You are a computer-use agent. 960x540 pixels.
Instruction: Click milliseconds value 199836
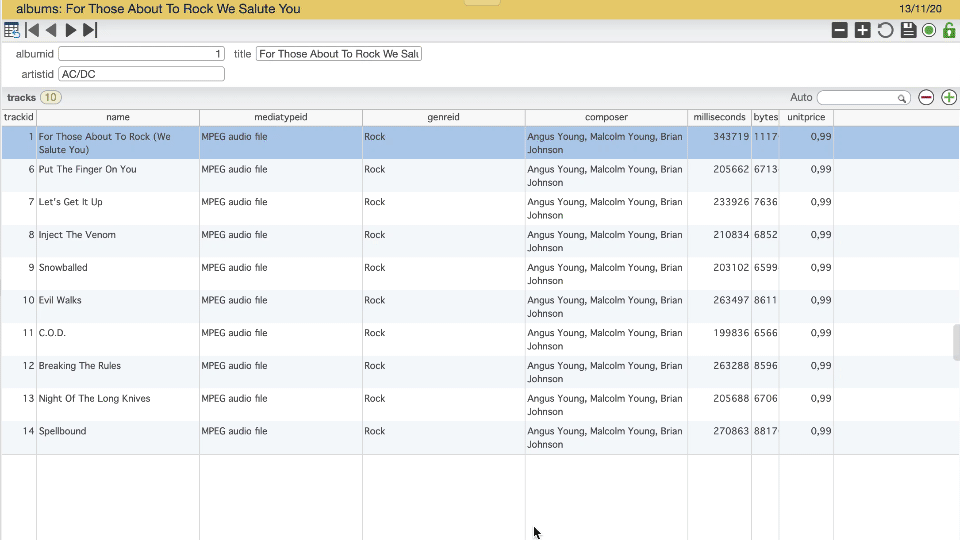coord(731,333)
